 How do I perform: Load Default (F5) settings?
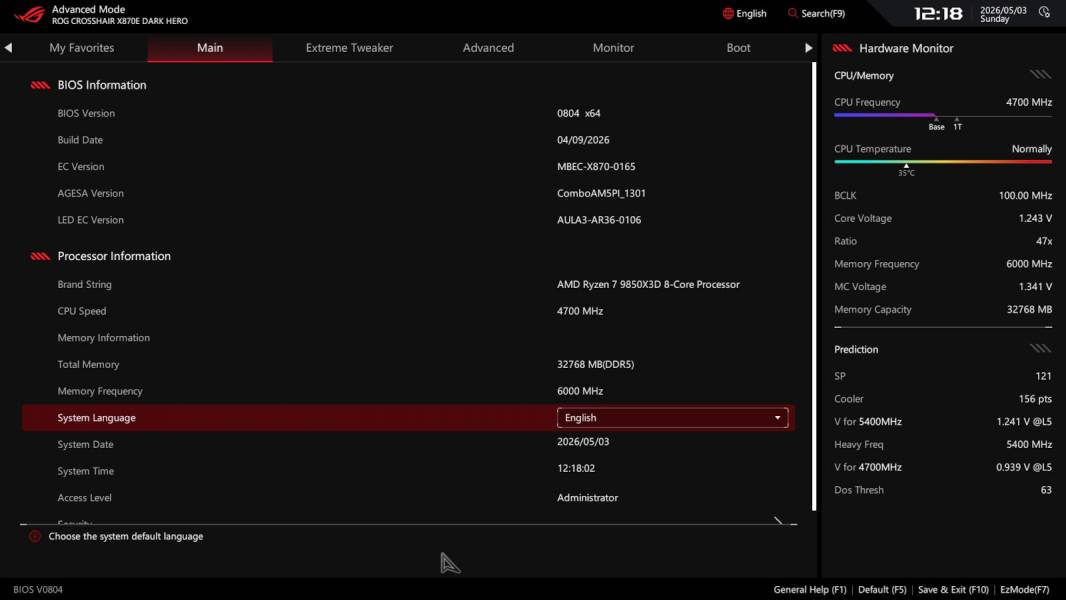click(x=882, y=590)
